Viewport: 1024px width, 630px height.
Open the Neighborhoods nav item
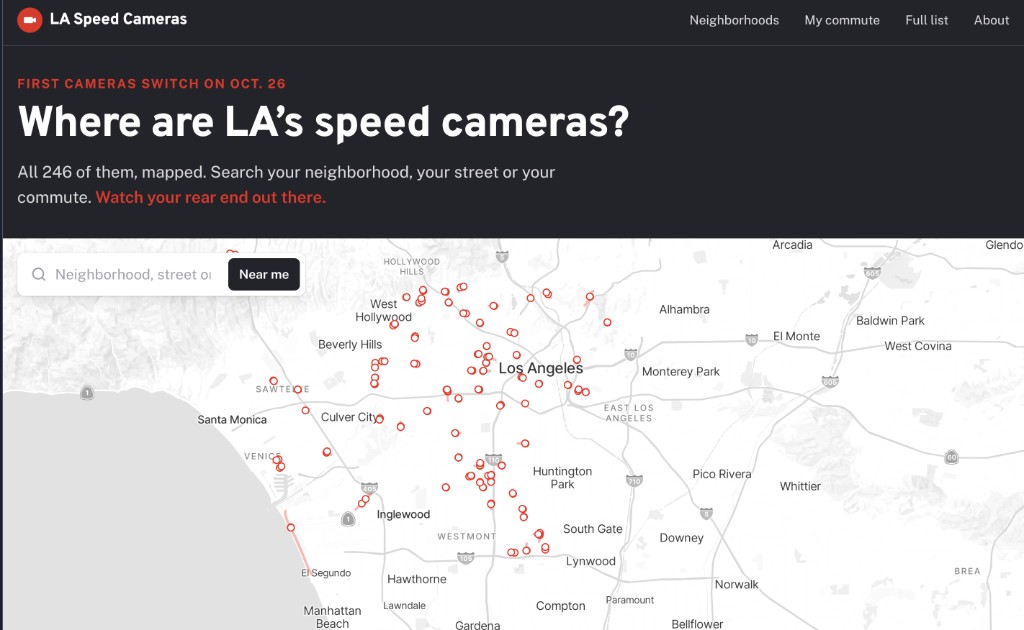[x=734, y=20]
